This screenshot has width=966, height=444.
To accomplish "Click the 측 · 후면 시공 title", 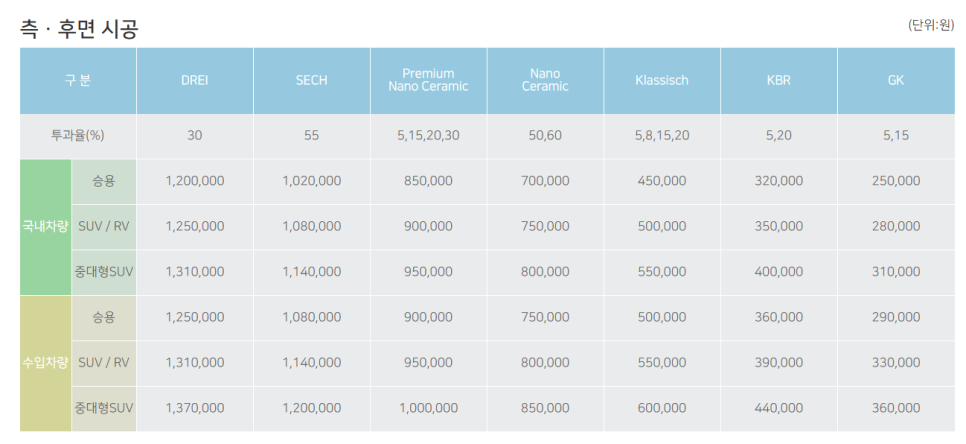I will (x=79, y=29).
